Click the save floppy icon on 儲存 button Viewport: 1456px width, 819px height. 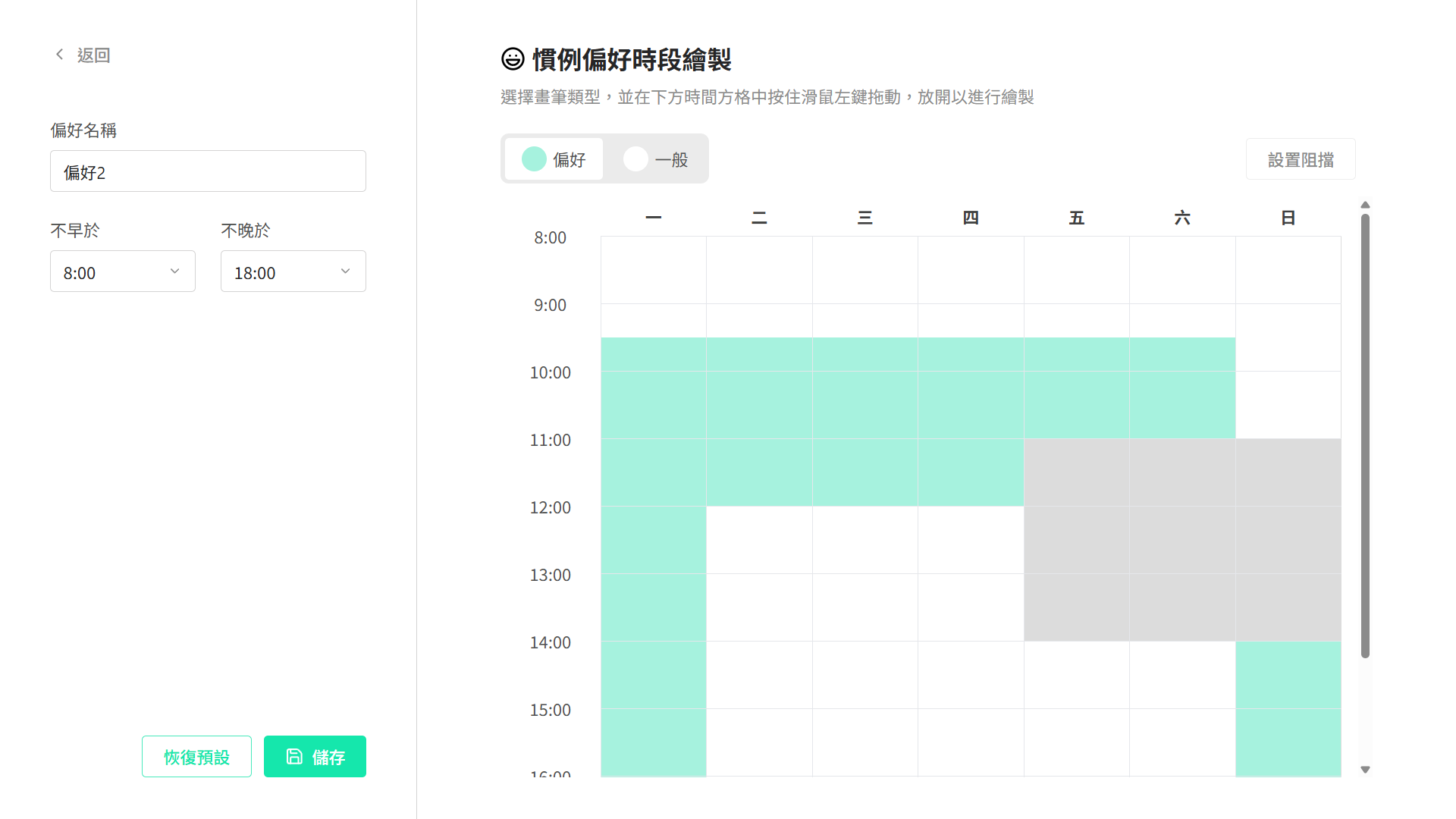point(295,756)
